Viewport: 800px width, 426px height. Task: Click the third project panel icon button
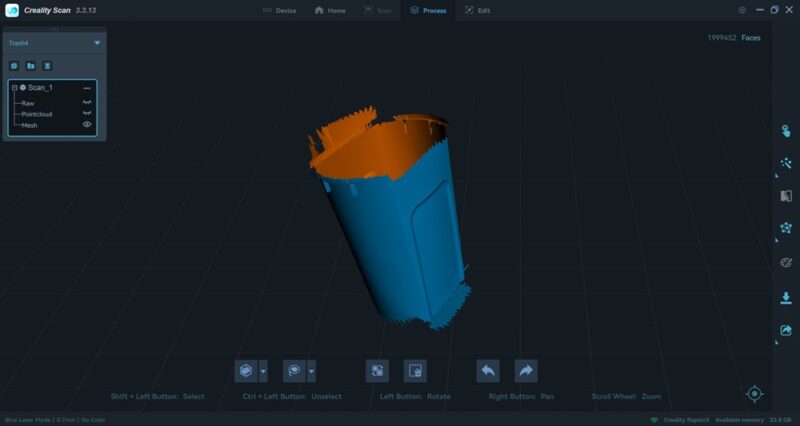[x=47, y=66]
